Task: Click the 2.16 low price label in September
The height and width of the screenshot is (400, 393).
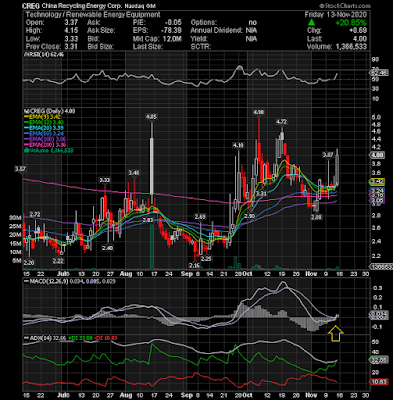Action: coord(194,265)
